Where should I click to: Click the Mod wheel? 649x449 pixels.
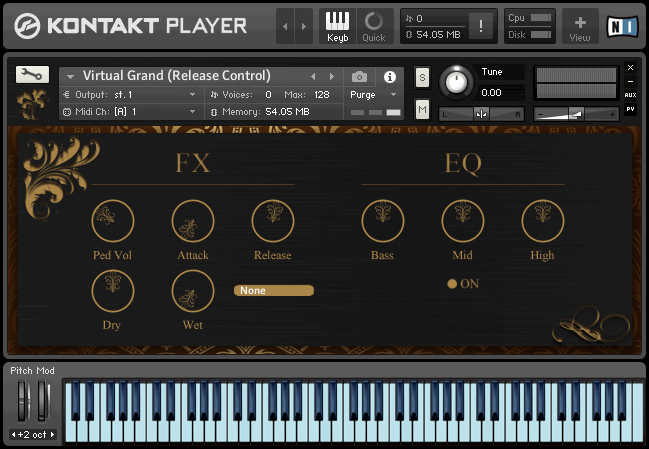(x=43, y=401)
